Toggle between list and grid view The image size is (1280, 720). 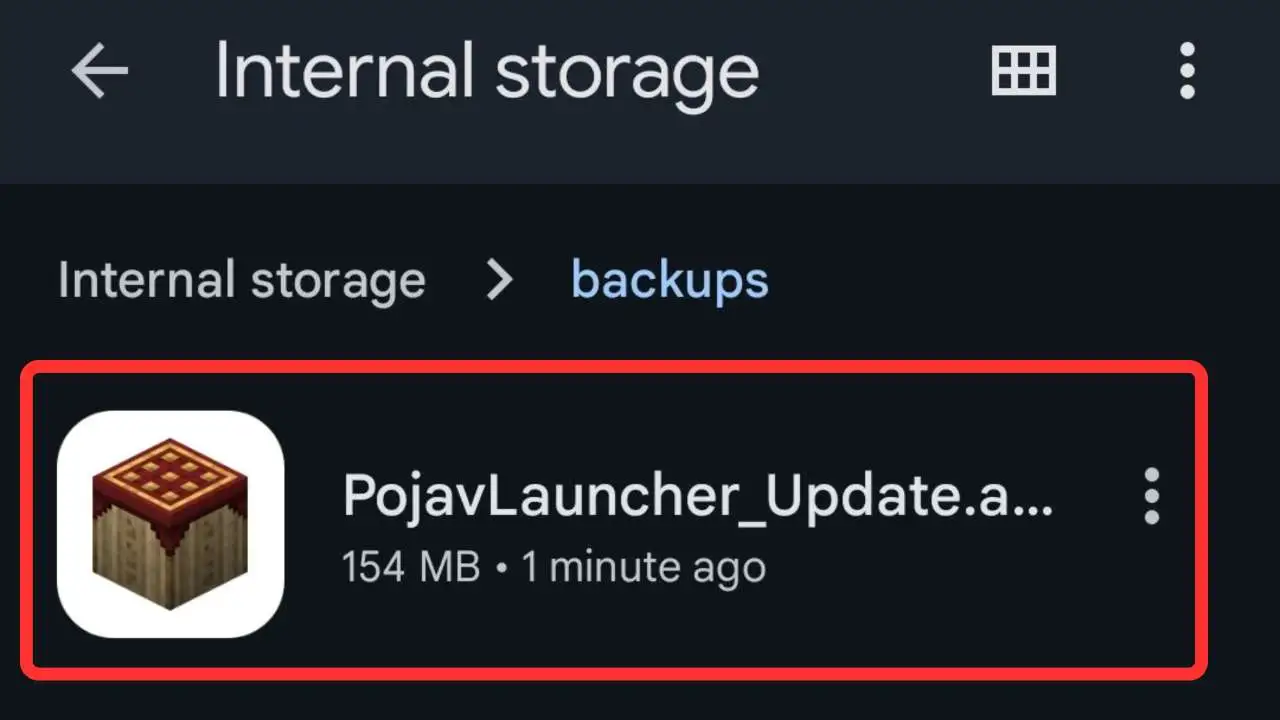(1022, 70)
